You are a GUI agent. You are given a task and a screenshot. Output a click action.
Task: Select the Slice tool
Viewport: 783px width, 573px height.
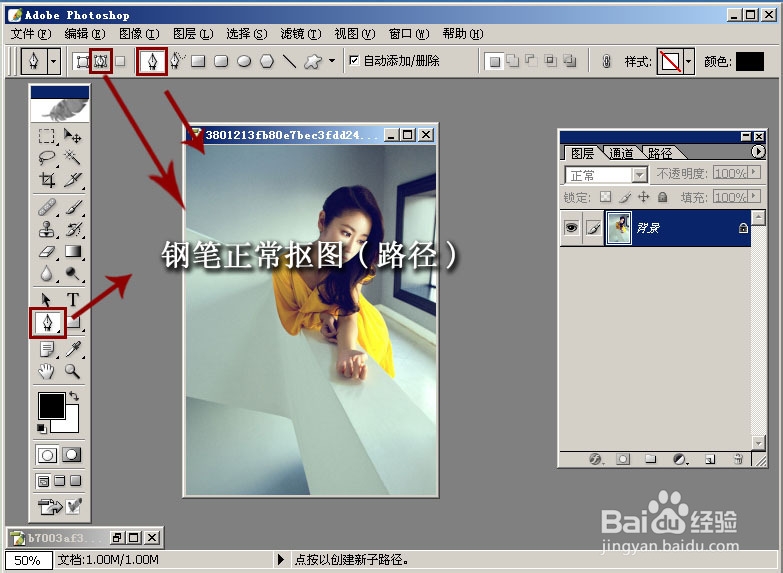[x=73, y=179]
